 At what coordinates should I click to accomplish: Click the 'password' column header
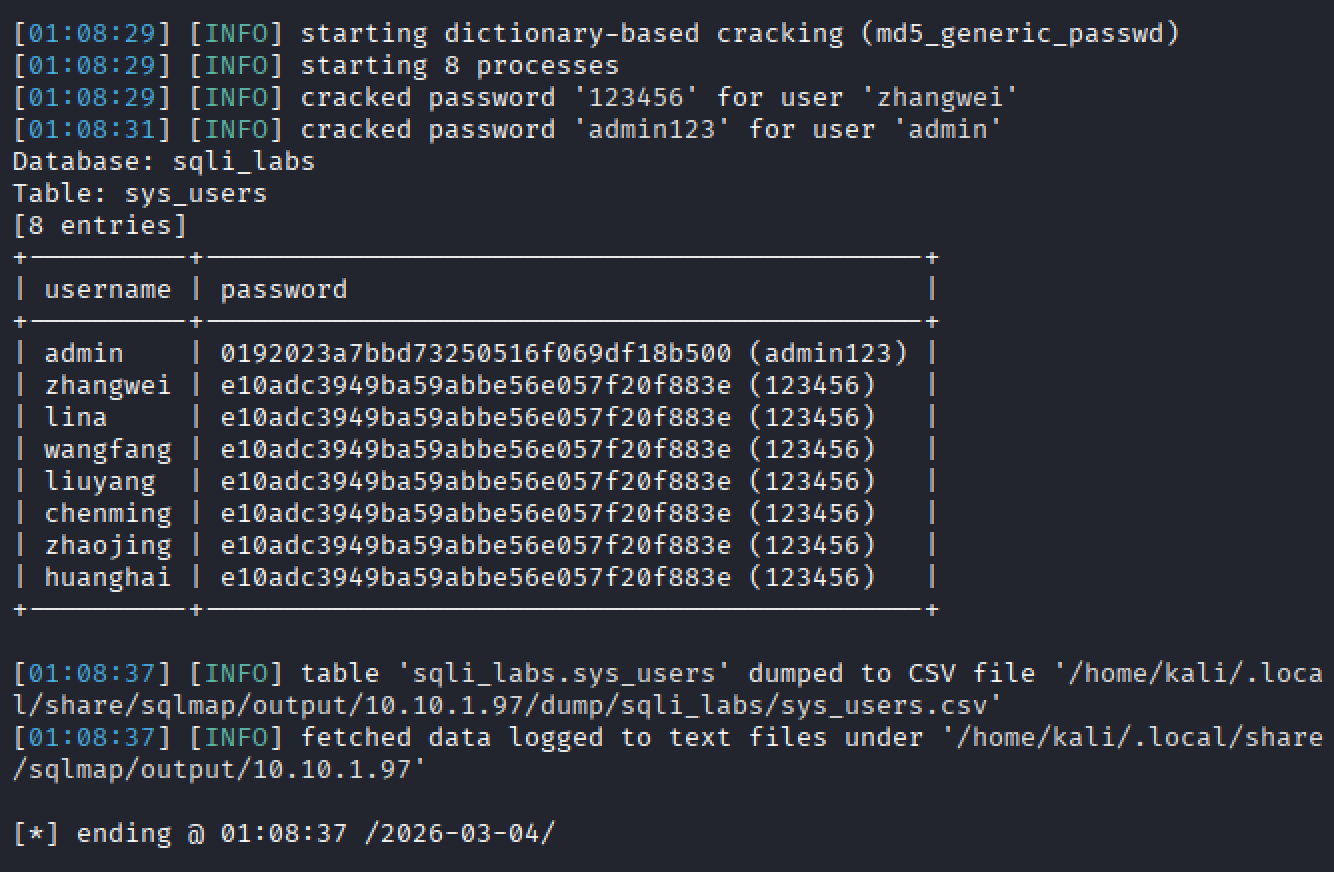point(284,289)
